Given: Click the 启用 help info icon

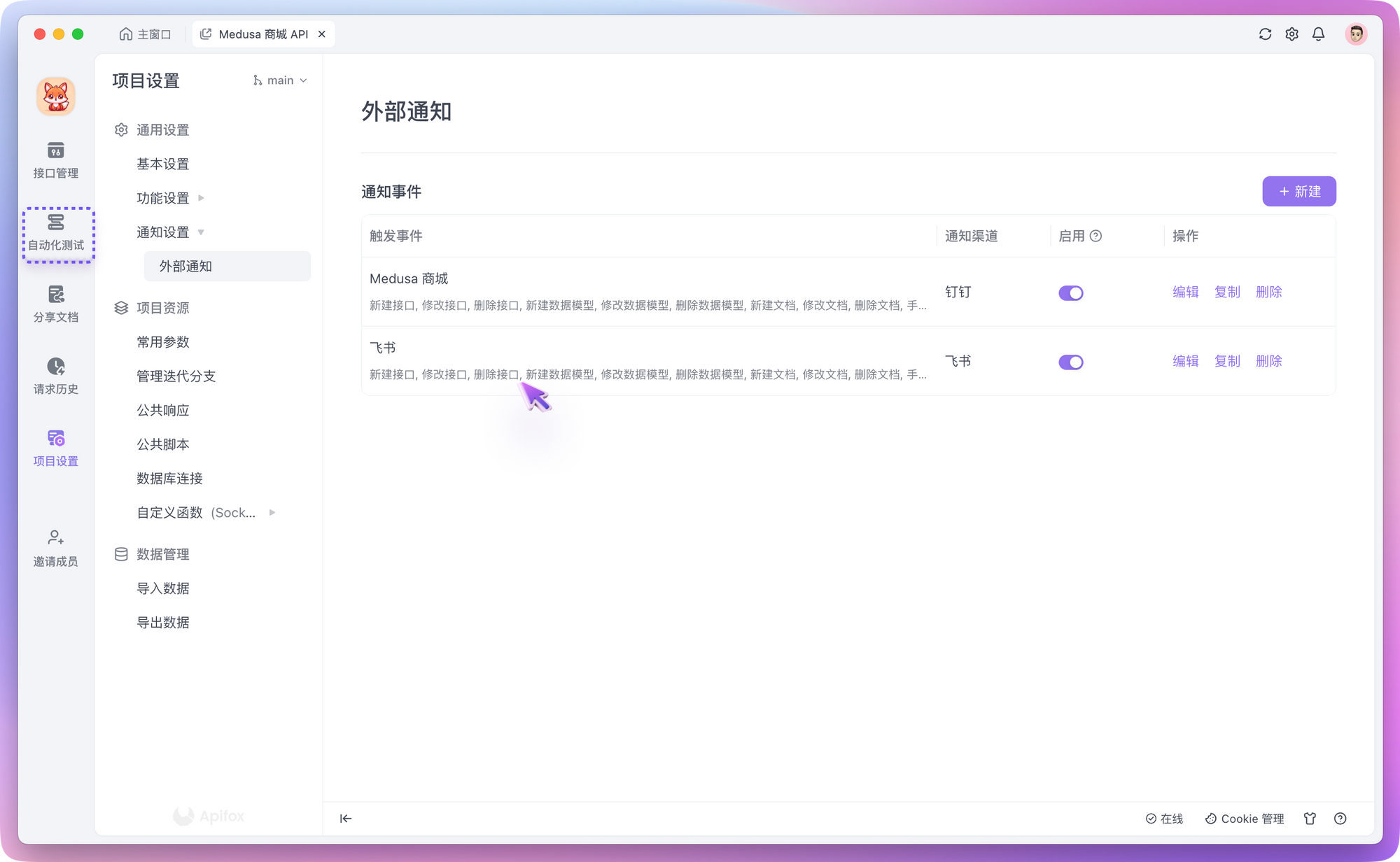Looking at the screenshot, I should pyautogui.click(x=1096, y=236).
